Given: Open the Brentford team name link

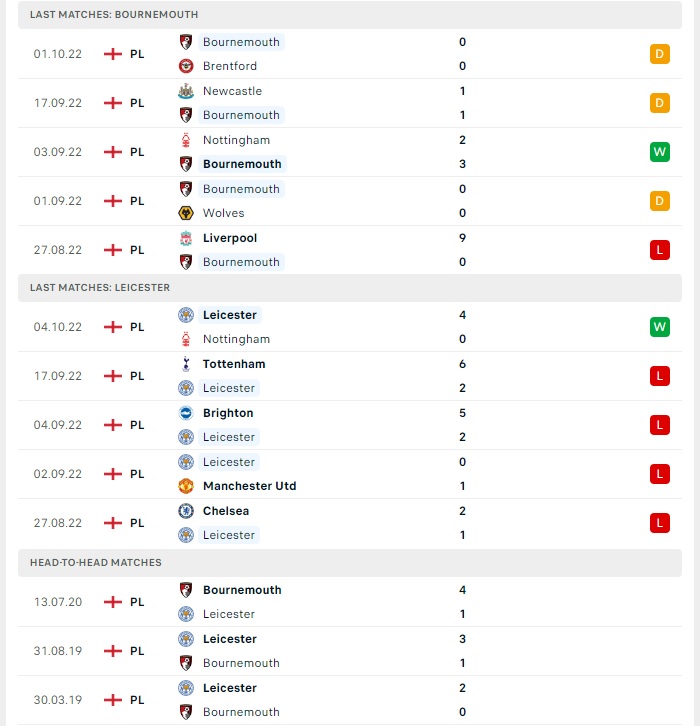Looking at the screenshot, I should click(230, 66).
